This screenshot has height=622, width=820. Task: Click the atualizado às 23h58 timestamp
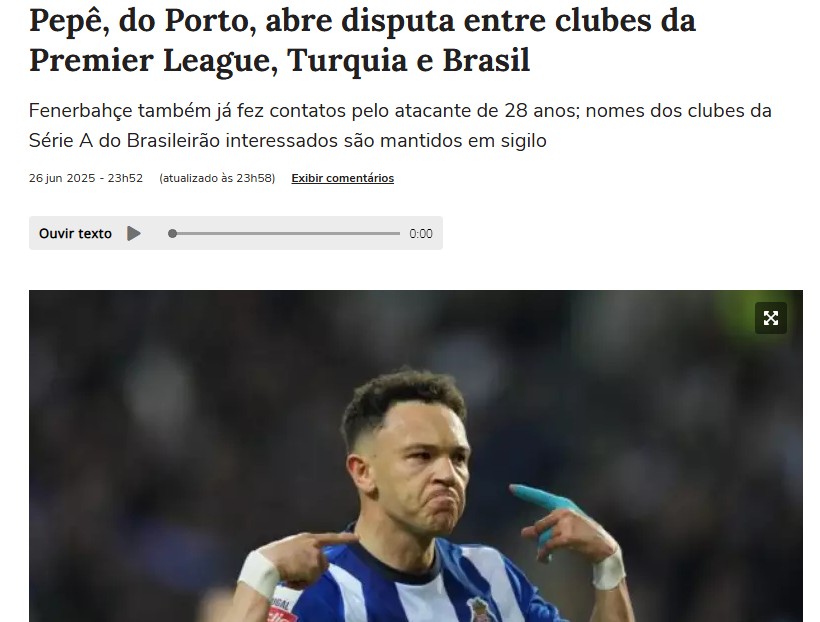(x=217, y=178)
